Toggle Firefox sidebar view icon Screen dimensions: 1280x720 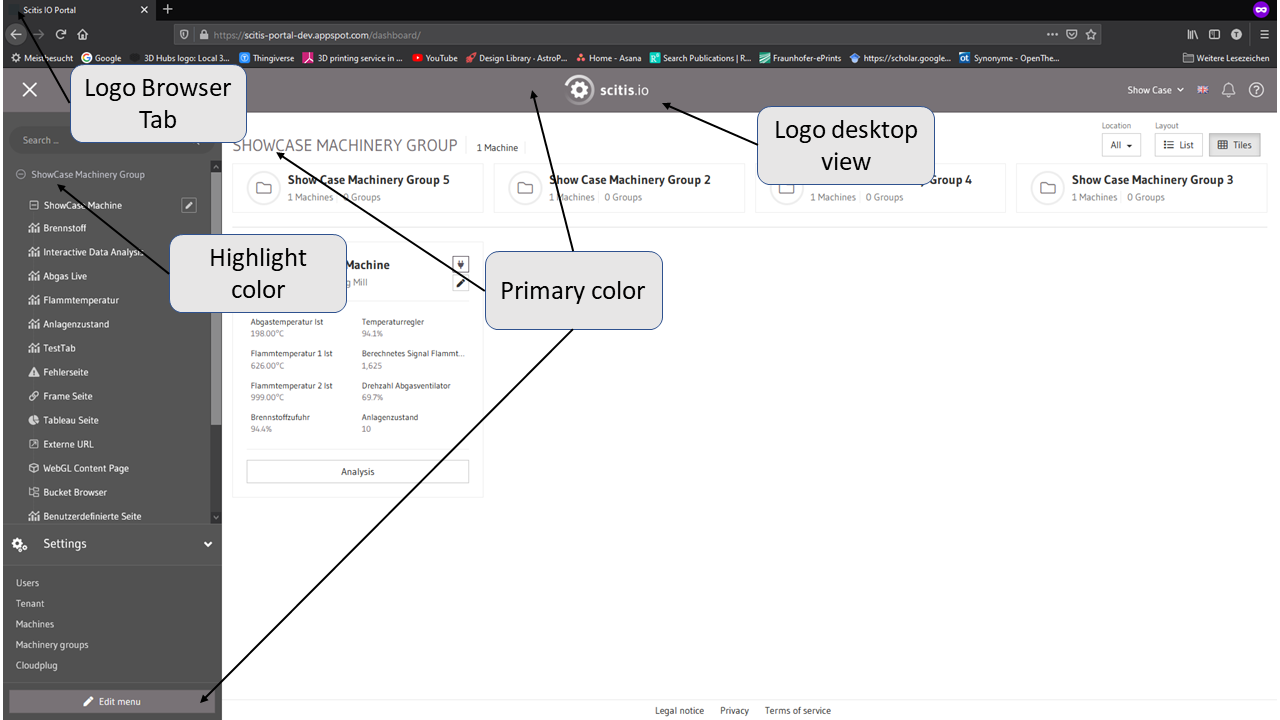[1215, 34]
